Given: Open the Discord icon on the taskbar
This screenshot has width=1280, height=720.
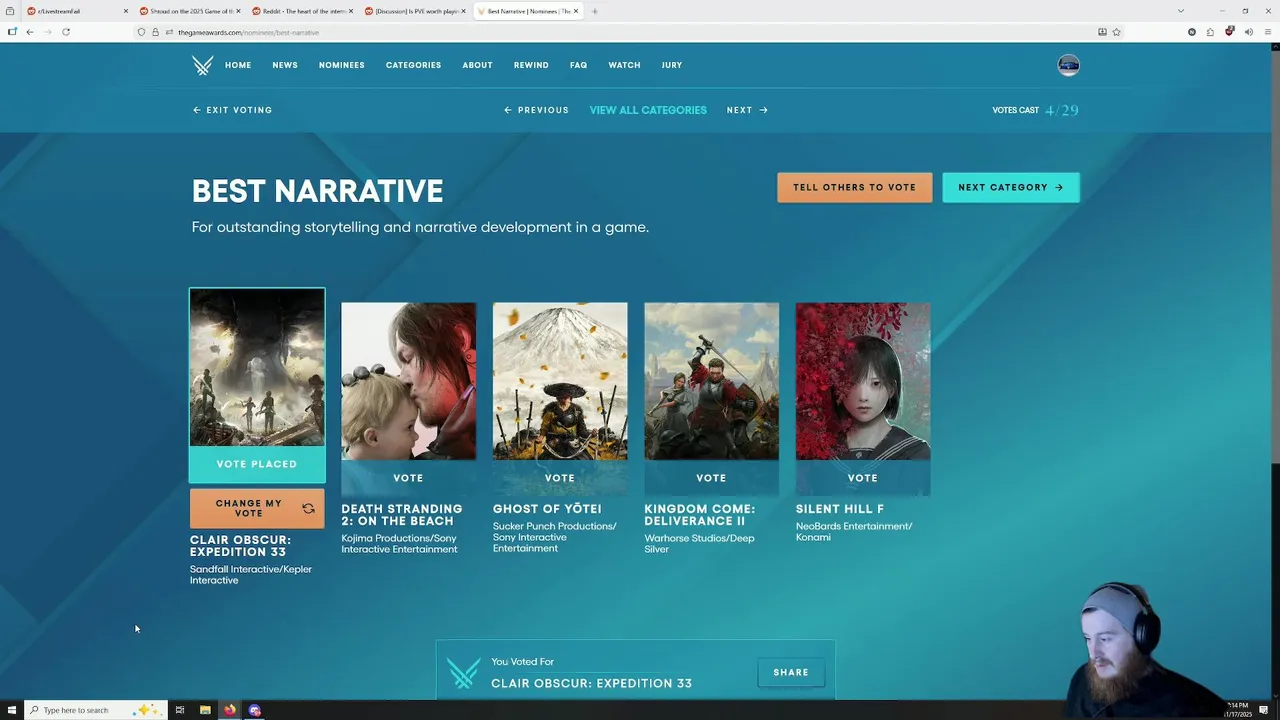Looking at the screenshot, I should coord(255,710).
